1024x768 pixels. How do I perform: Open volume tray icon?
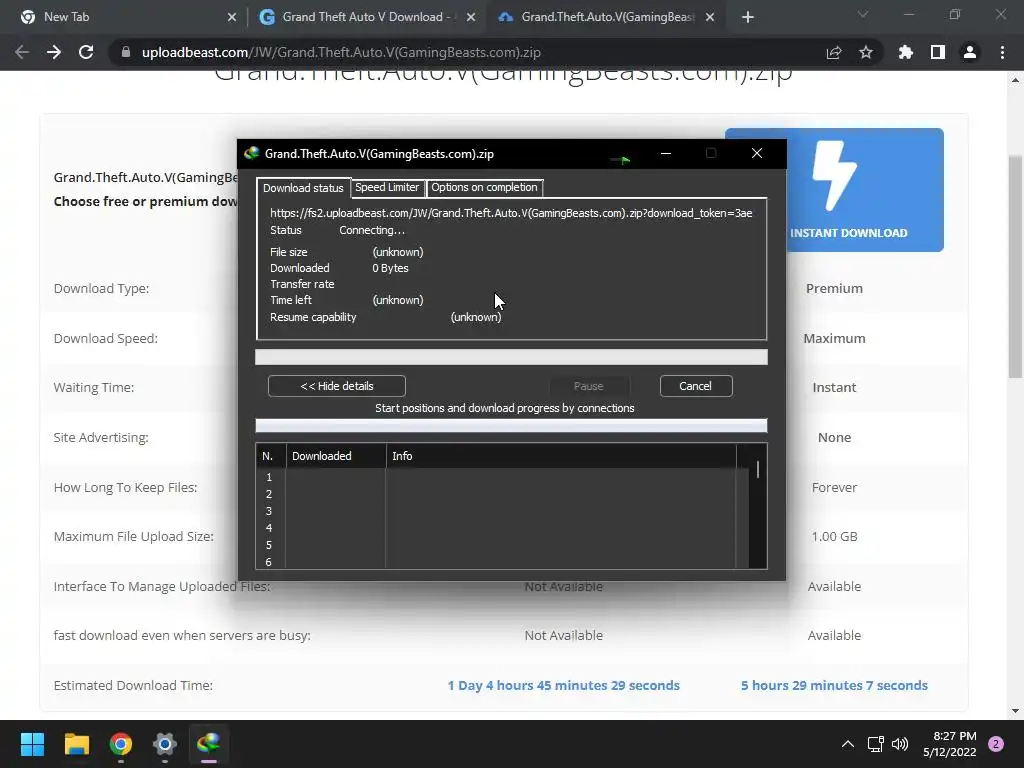[900, 744]
